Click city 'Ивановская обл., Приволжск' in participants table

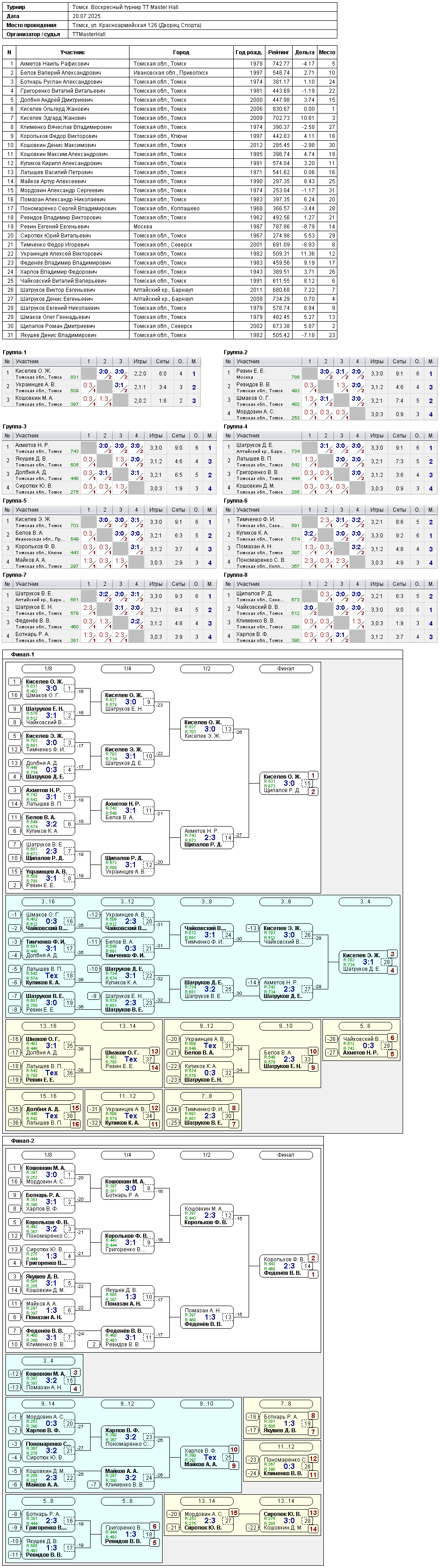[171, 73]
